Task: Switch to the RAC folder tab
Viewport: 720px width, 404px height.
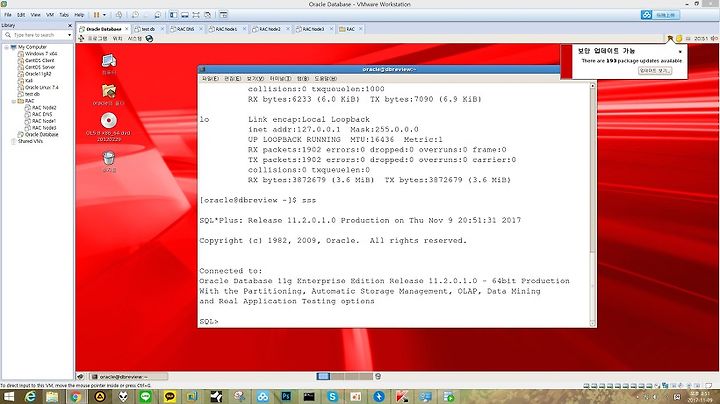Action: pos(349,29)
